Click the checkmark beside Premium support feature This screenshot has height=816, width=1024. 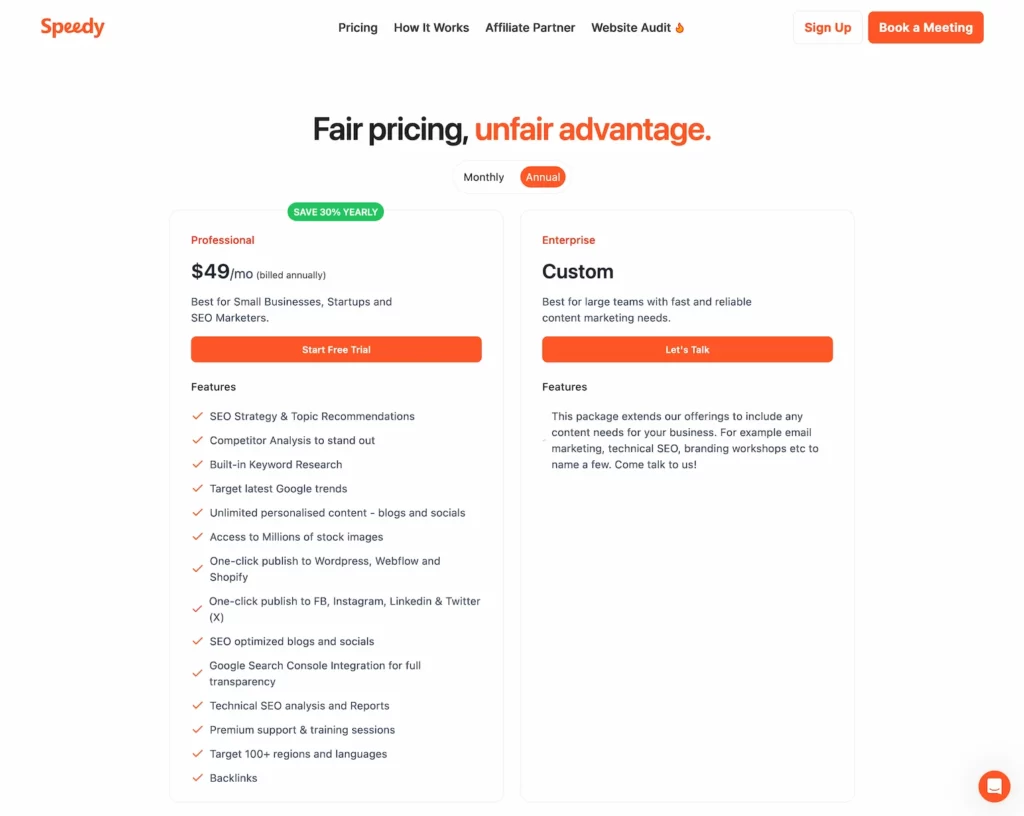(x=197, y=729)
